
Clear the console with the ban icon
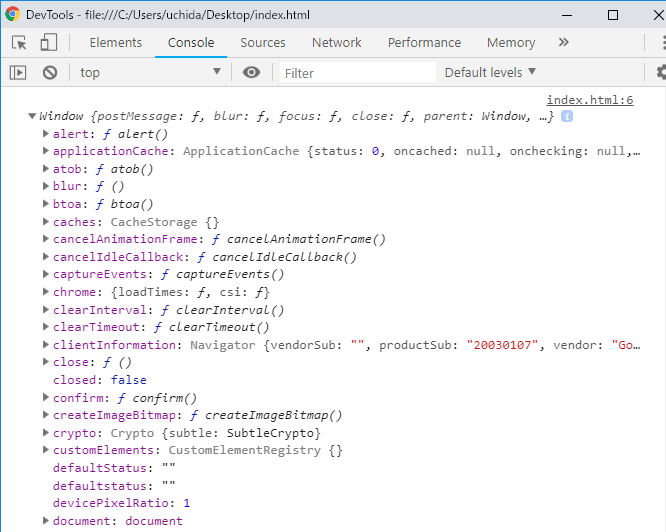(x=50, y=73)
